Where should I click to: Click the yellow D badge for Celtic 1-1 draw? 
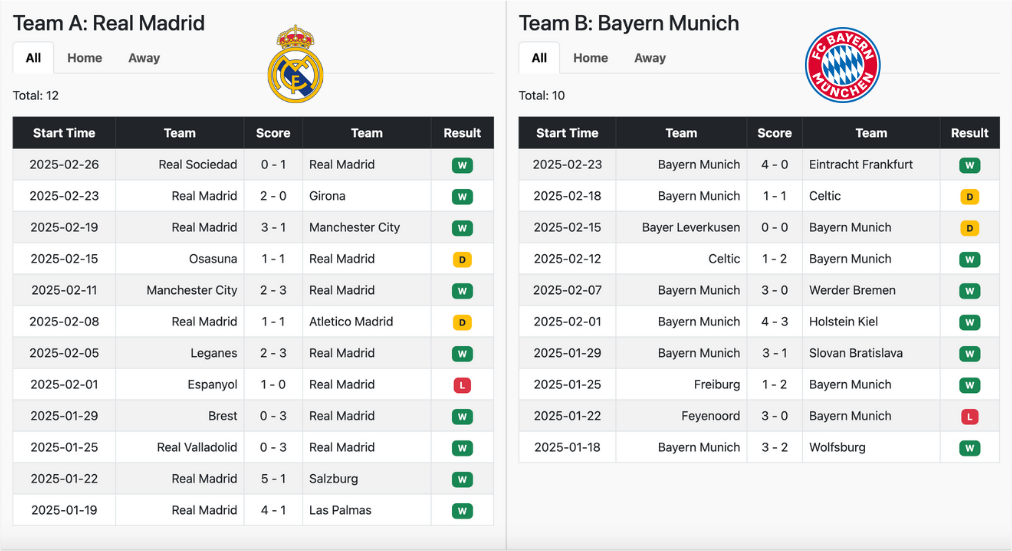[x=969, y=197]
